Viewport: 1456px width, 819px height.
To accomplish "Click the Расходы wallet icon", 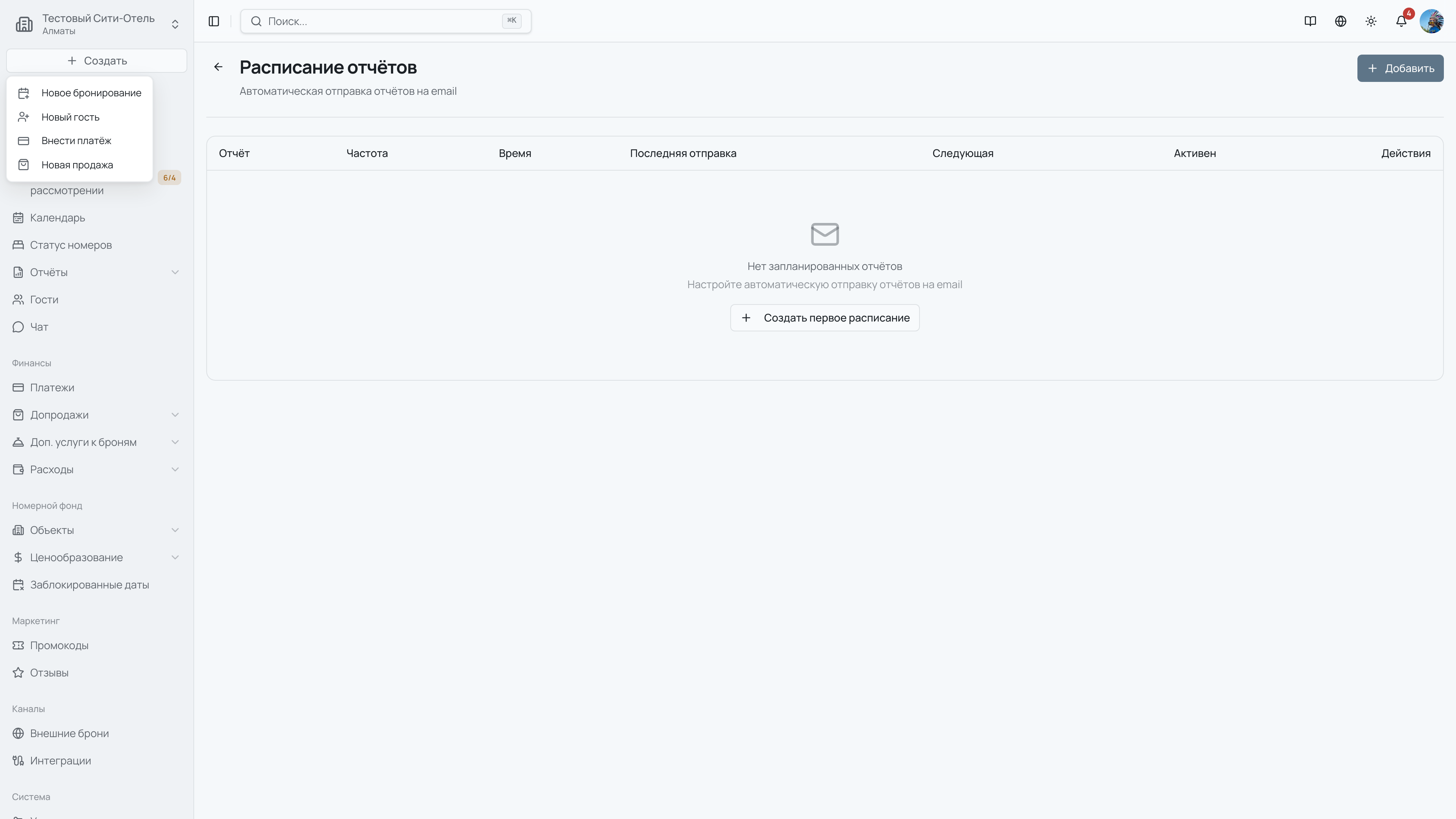I will point(18,469).
